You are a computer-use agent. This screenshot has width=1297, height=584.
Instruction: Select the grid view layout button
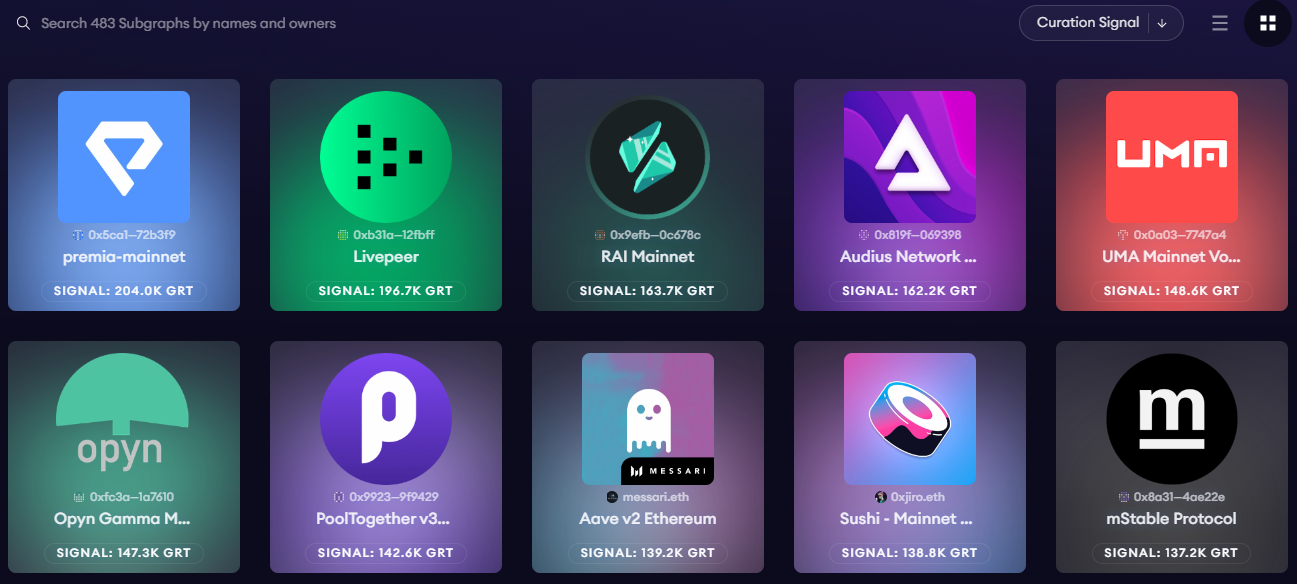(x=1268, y=23)
